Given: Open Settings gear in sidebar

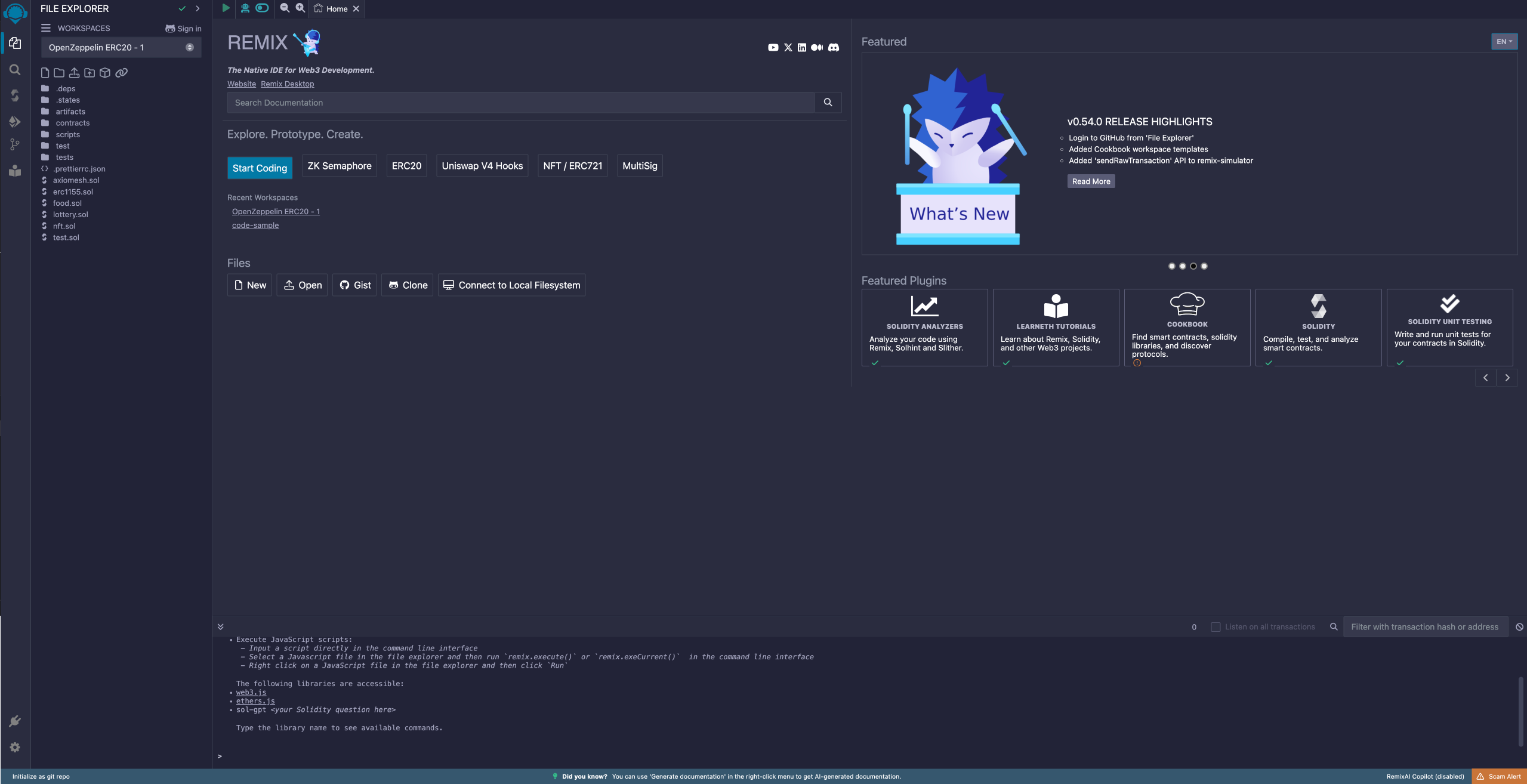Looking at the screenshot, I should (x=15, y=748).
